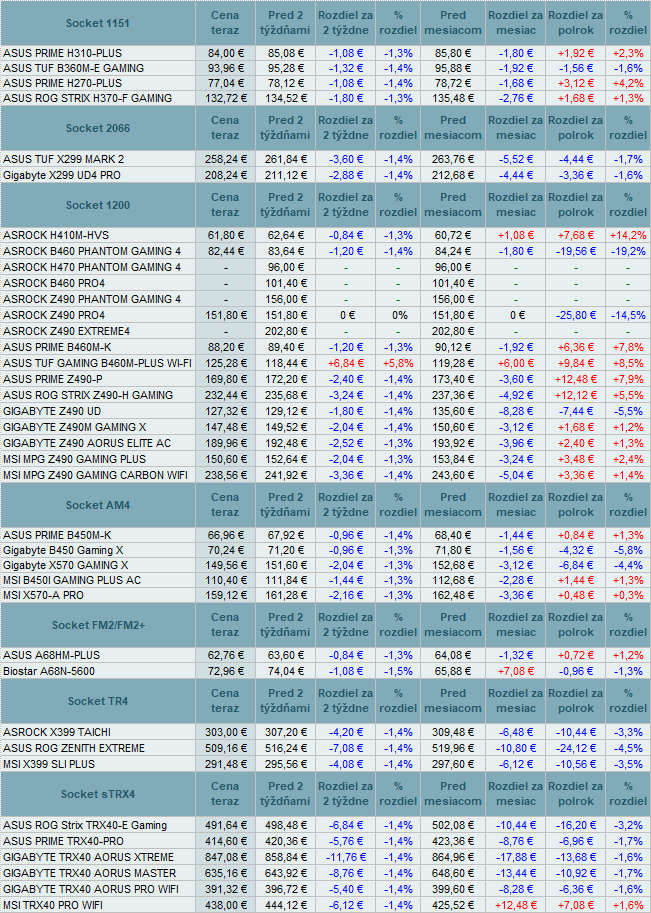
Task: Click GIGABYTE TRX40 AORUS MASTER name
Action: (90, 873)
